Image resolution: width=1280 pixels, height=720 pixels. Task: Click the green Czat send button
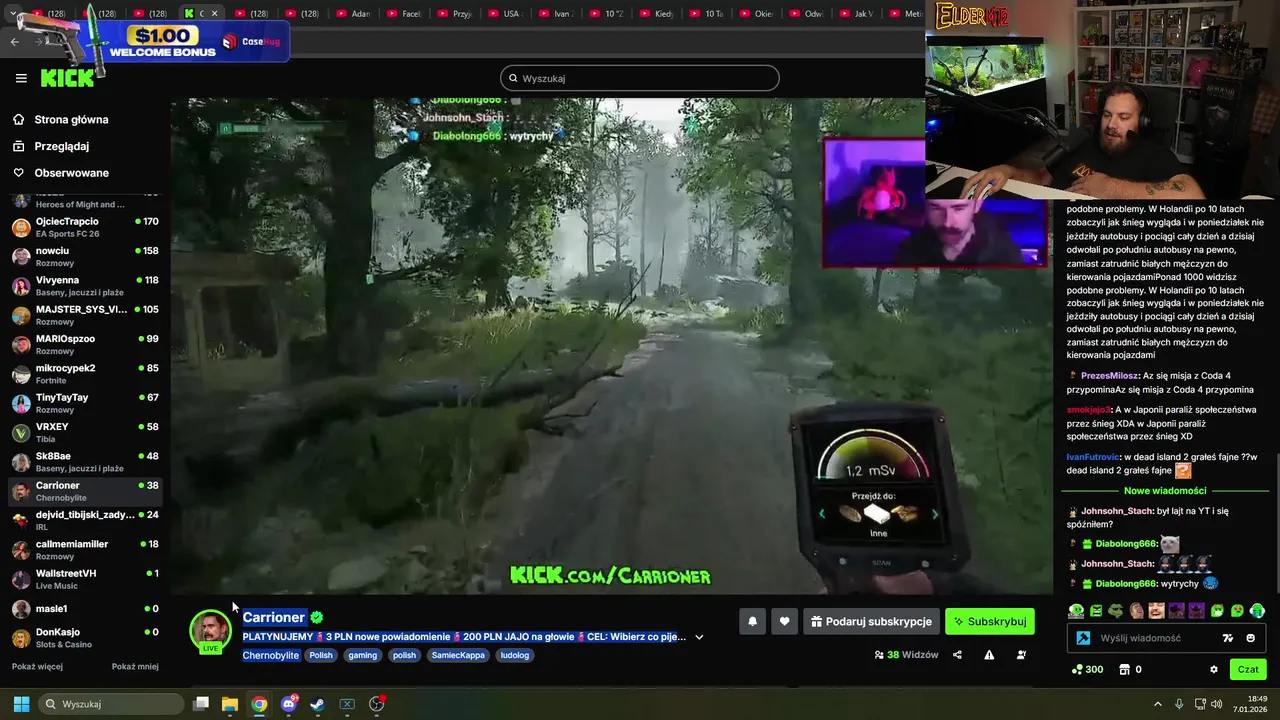coord(1248,669)
